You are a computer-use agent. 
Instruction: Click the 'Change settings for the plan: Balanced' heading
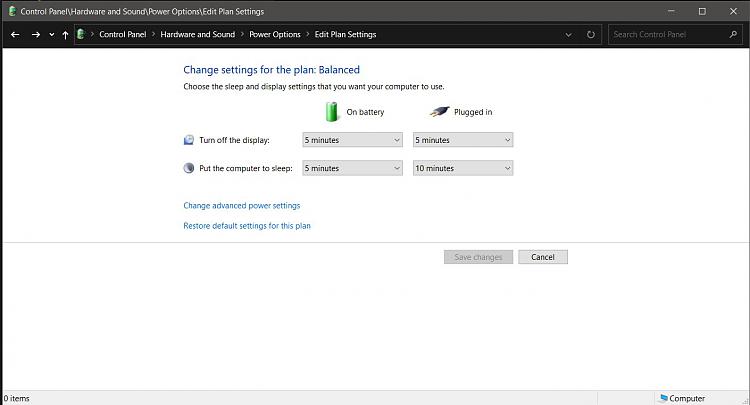click(271, 70)
